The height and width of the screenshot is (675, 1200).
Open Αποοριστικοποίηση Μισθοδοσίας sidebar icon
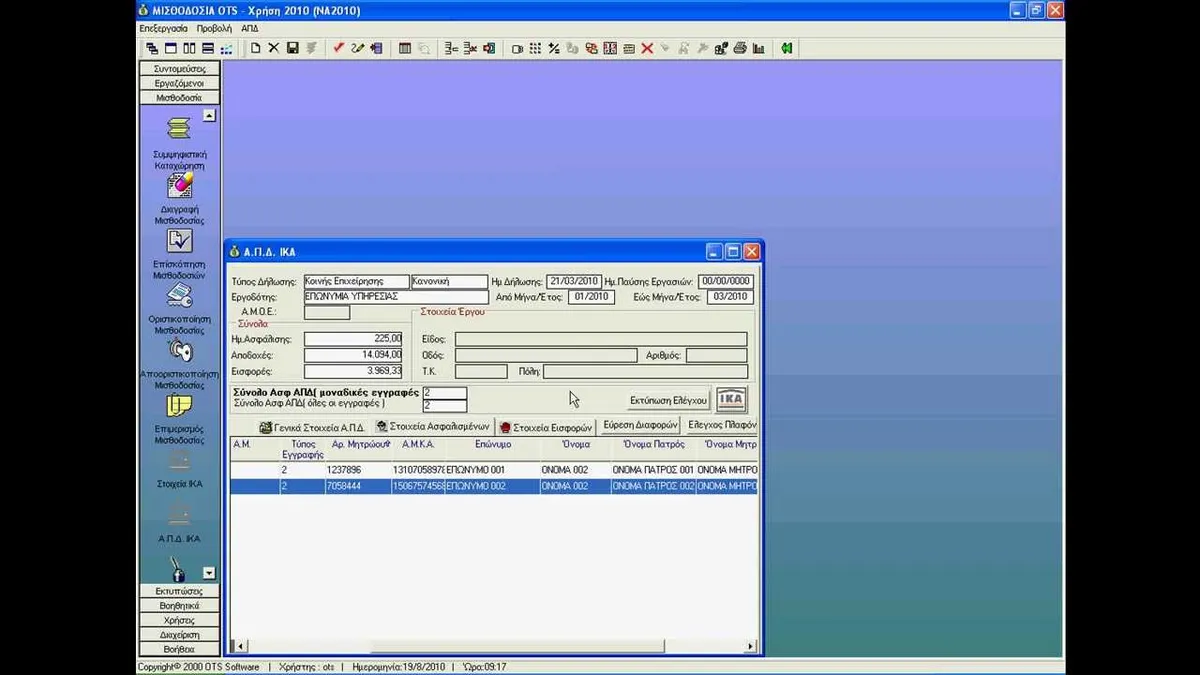pos(179,363)
